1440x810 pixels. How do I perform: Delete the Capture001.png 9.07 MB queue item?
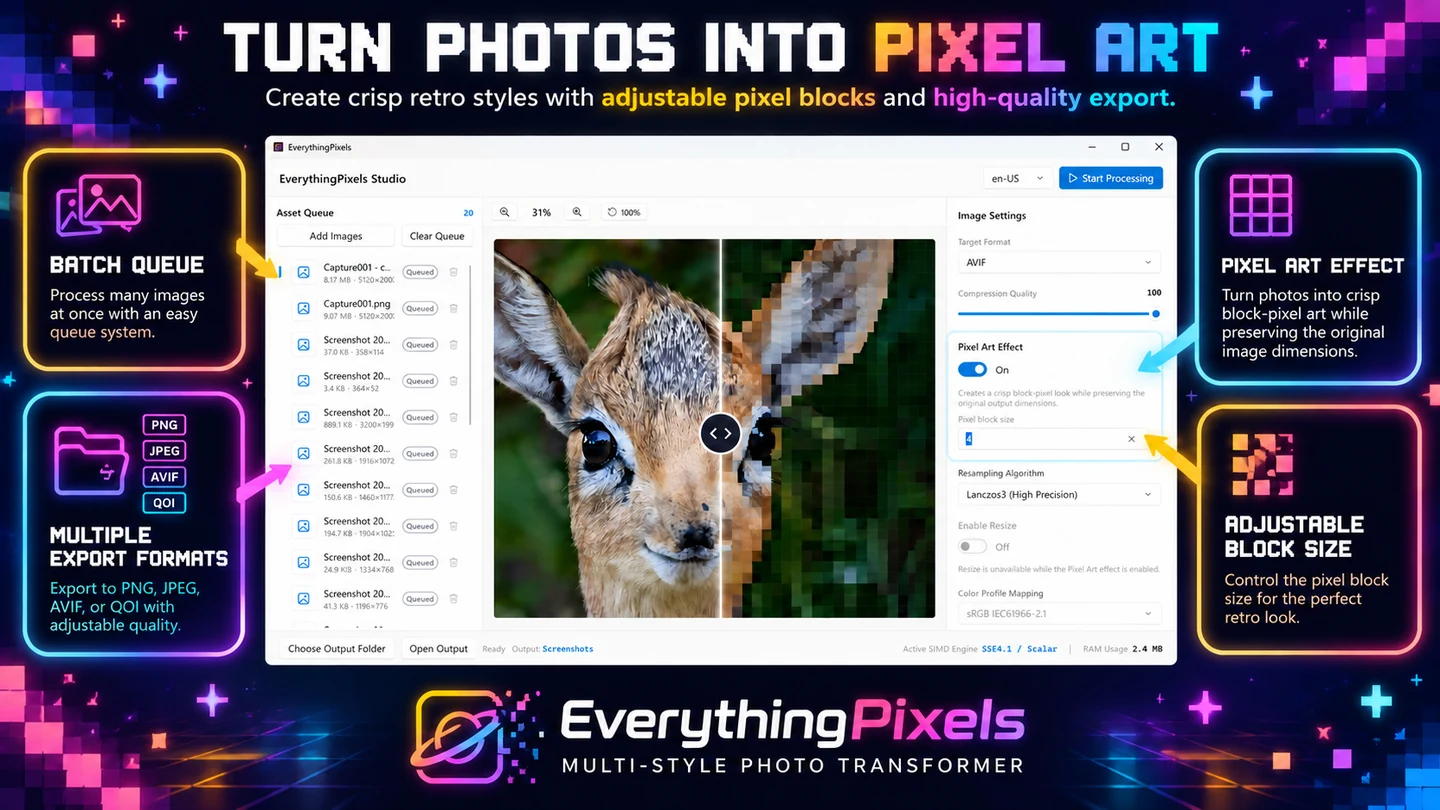tap(453, 308)
